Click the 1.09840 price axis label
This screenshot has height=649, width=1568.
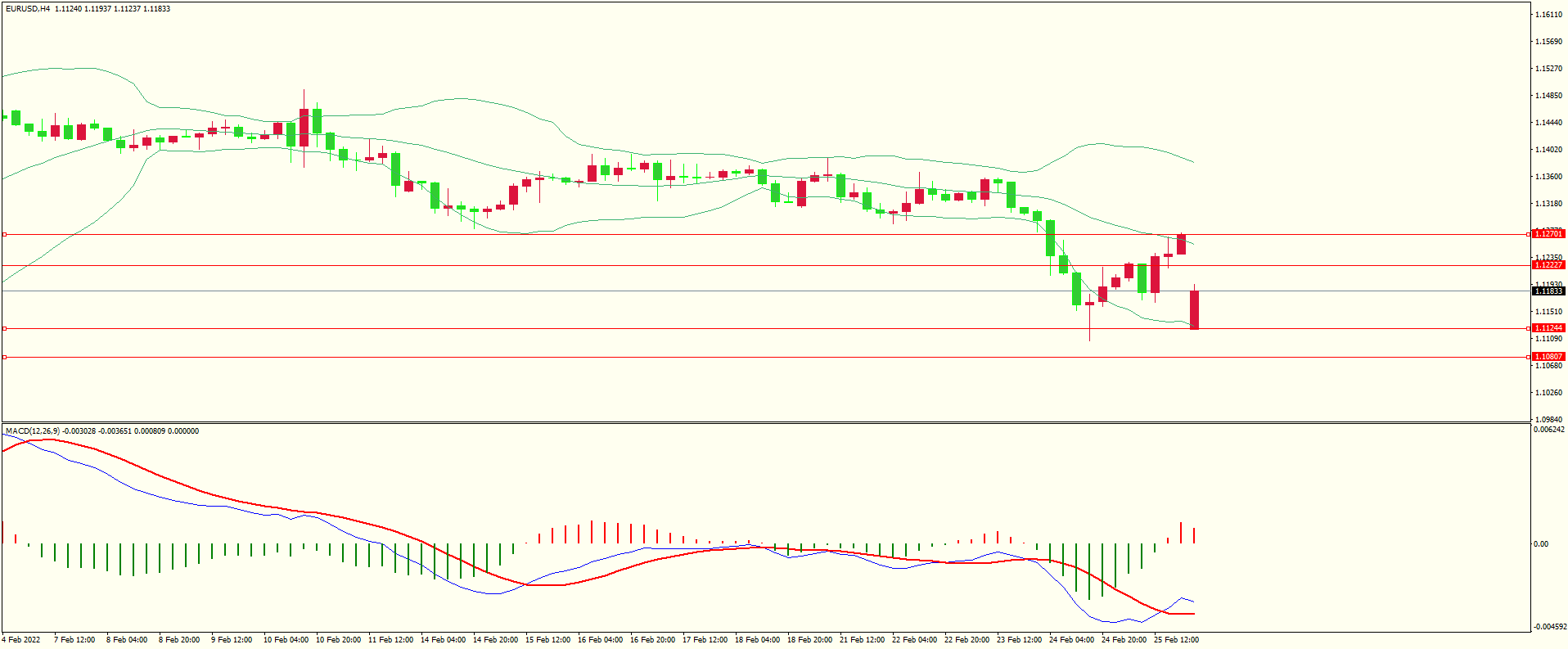pos(1549,419)
